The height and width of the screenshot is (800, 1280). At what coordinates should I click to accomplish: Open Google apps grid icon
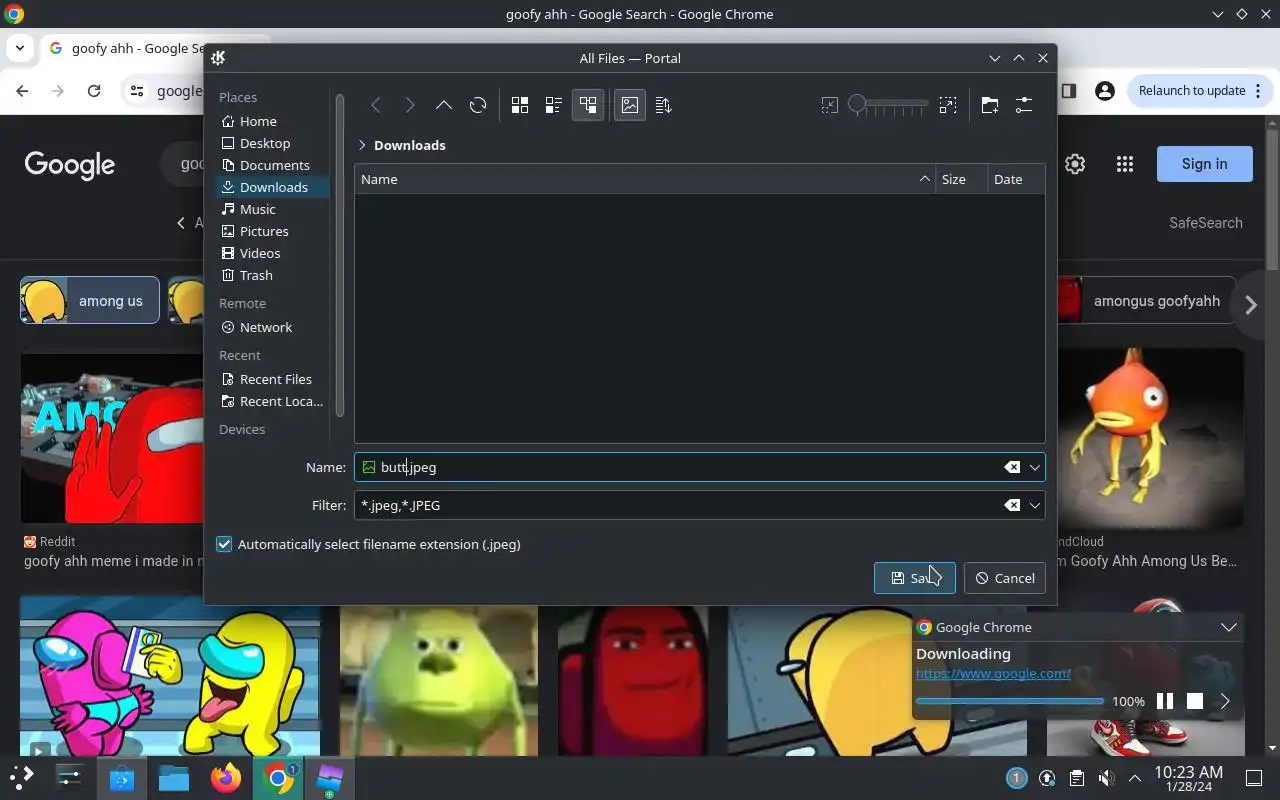(x=1125, y=164)
